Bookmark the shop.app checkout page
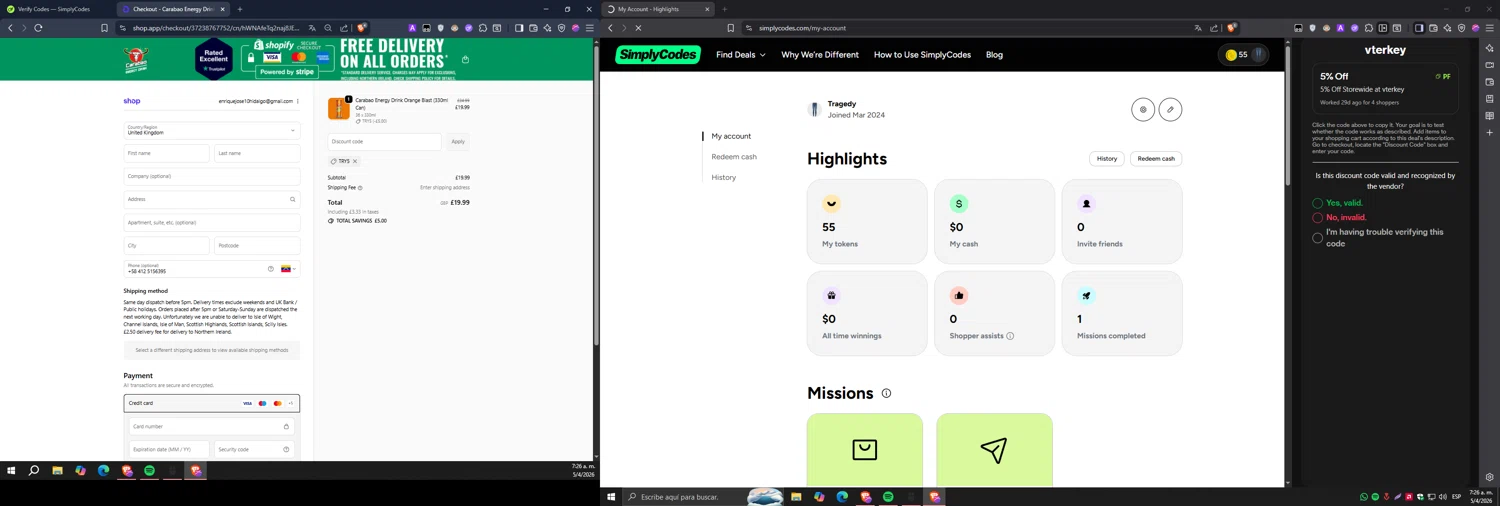The image size is (1500, 506). click(104, 28)
